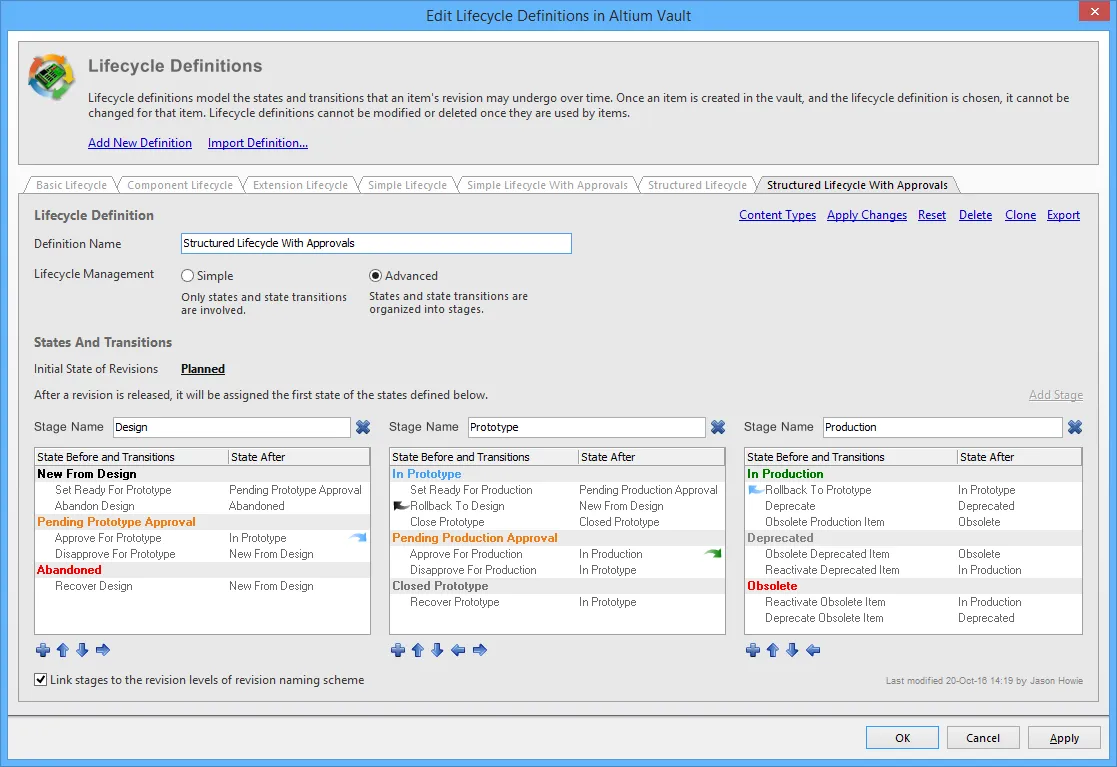The width and height of the screenshot is (1117, 767).
Task: Click the Production stage name field
Action: click(x=942, y=427)
